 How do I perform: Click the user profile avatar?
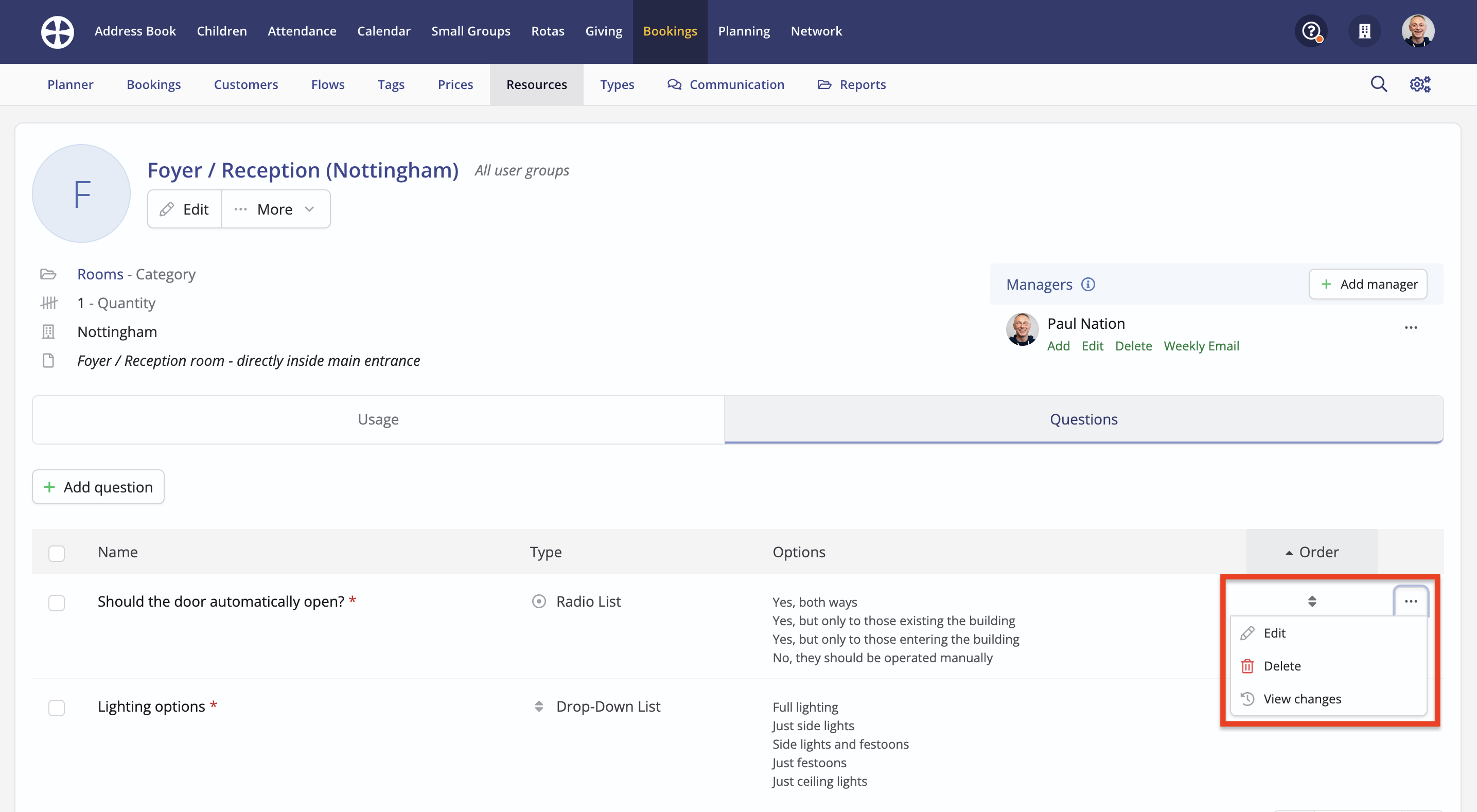tap(1417, 31)
